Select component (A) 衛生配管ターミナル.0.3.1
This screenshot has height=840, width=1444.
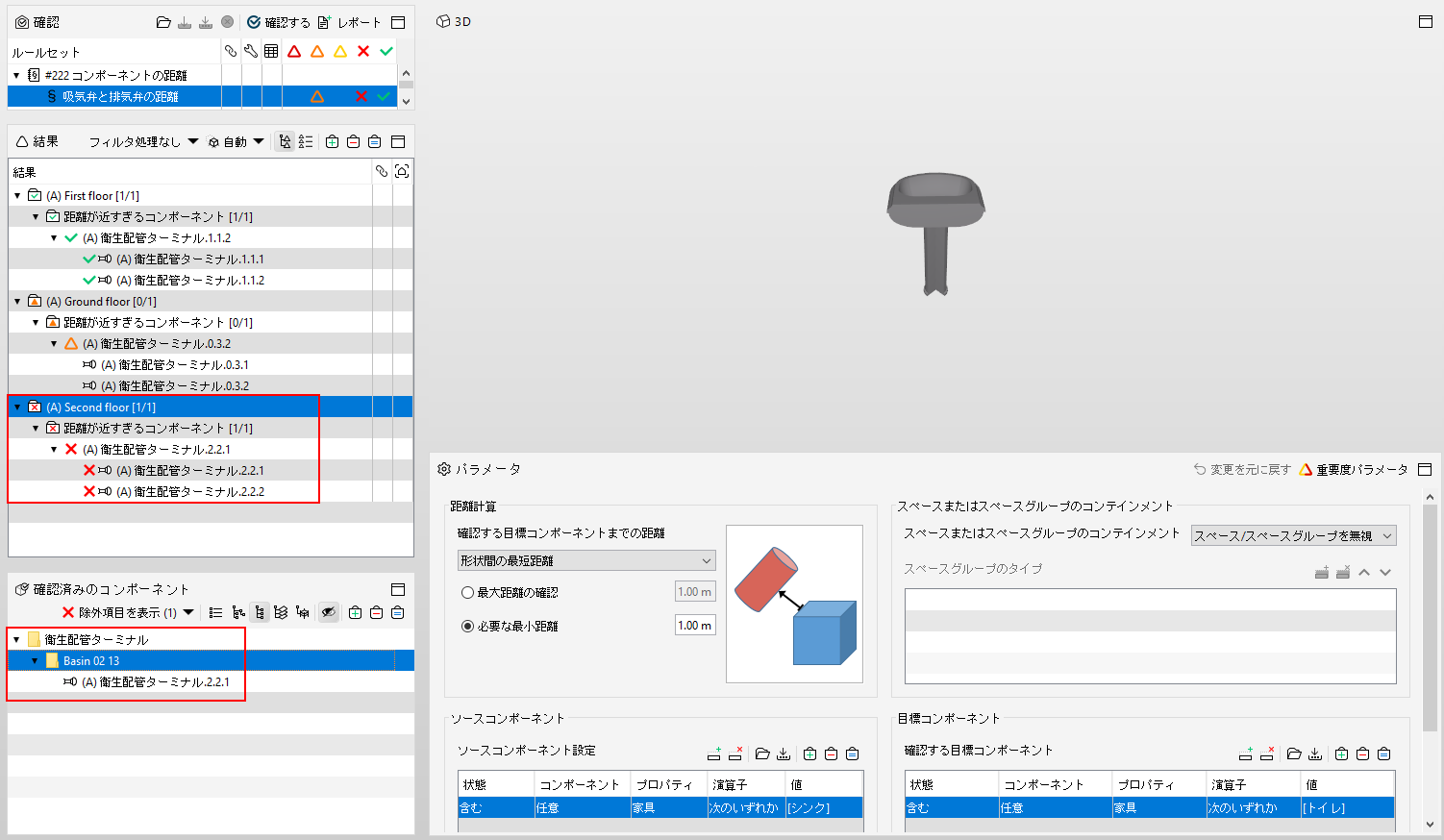pos(175,364)
